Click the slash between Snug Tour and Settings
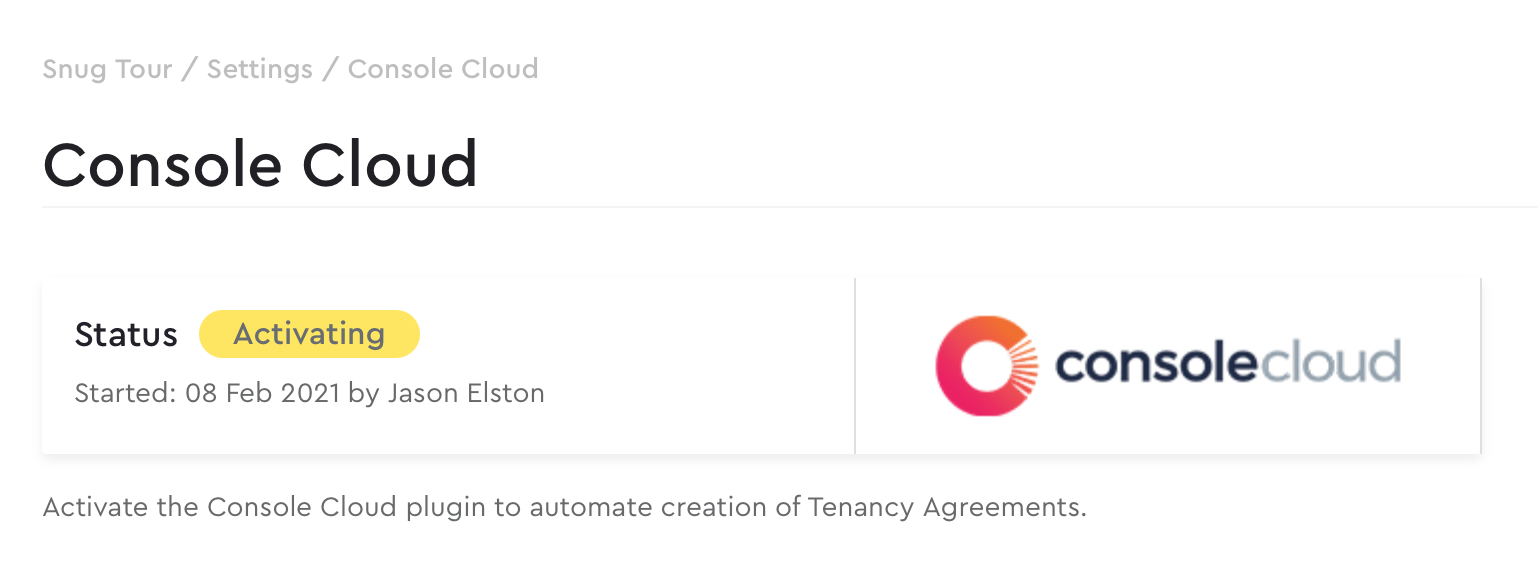The image size is (1538, 576). coord(190,70)
